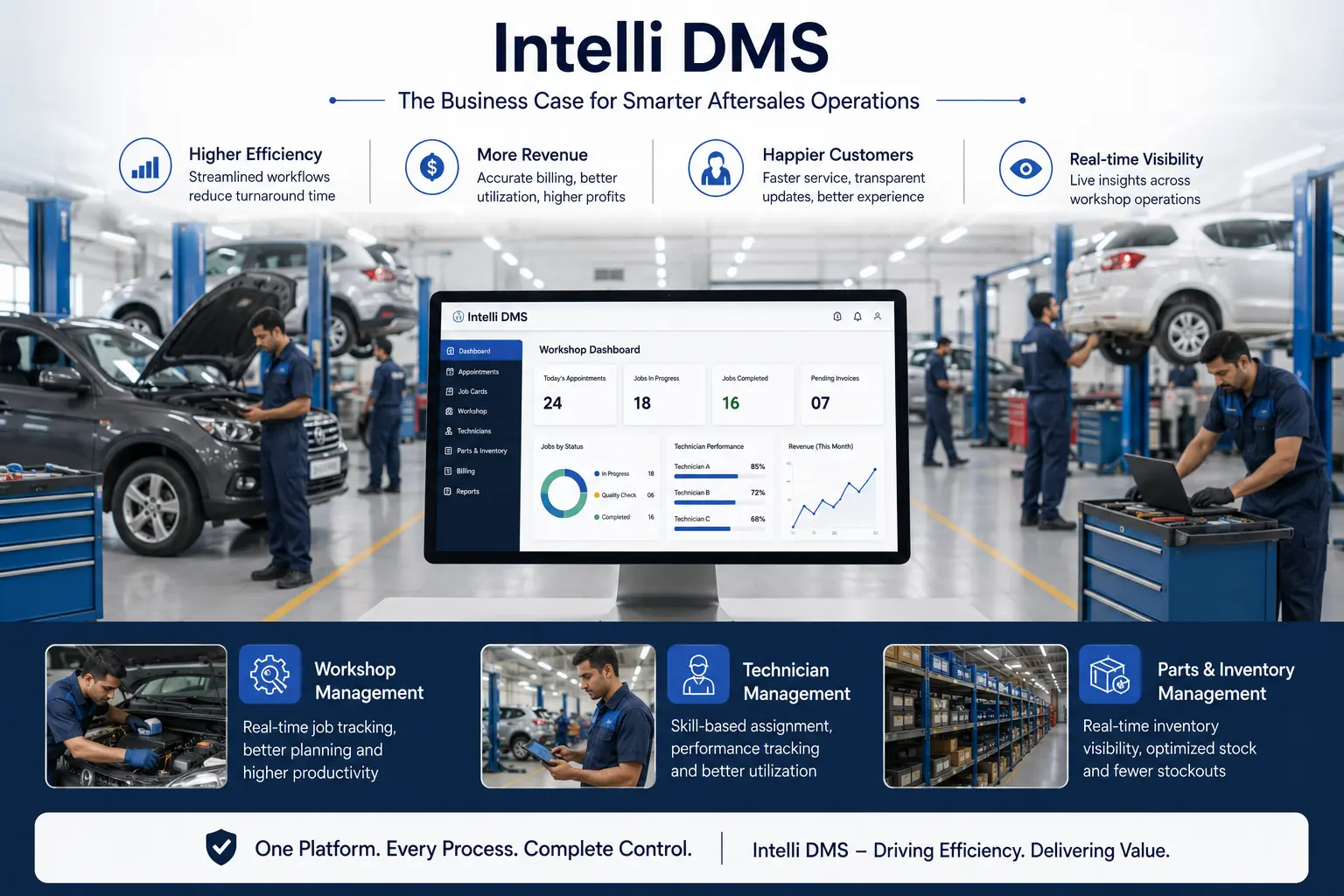Click the Workshop Management gear-wrench icon
Viewport: 1344px width, 896px height.
pos(269,675)
